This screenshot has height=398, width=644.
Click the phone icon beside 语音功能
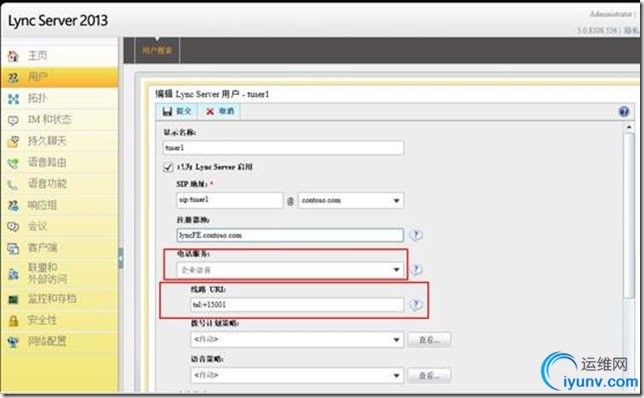pos(13,184)
